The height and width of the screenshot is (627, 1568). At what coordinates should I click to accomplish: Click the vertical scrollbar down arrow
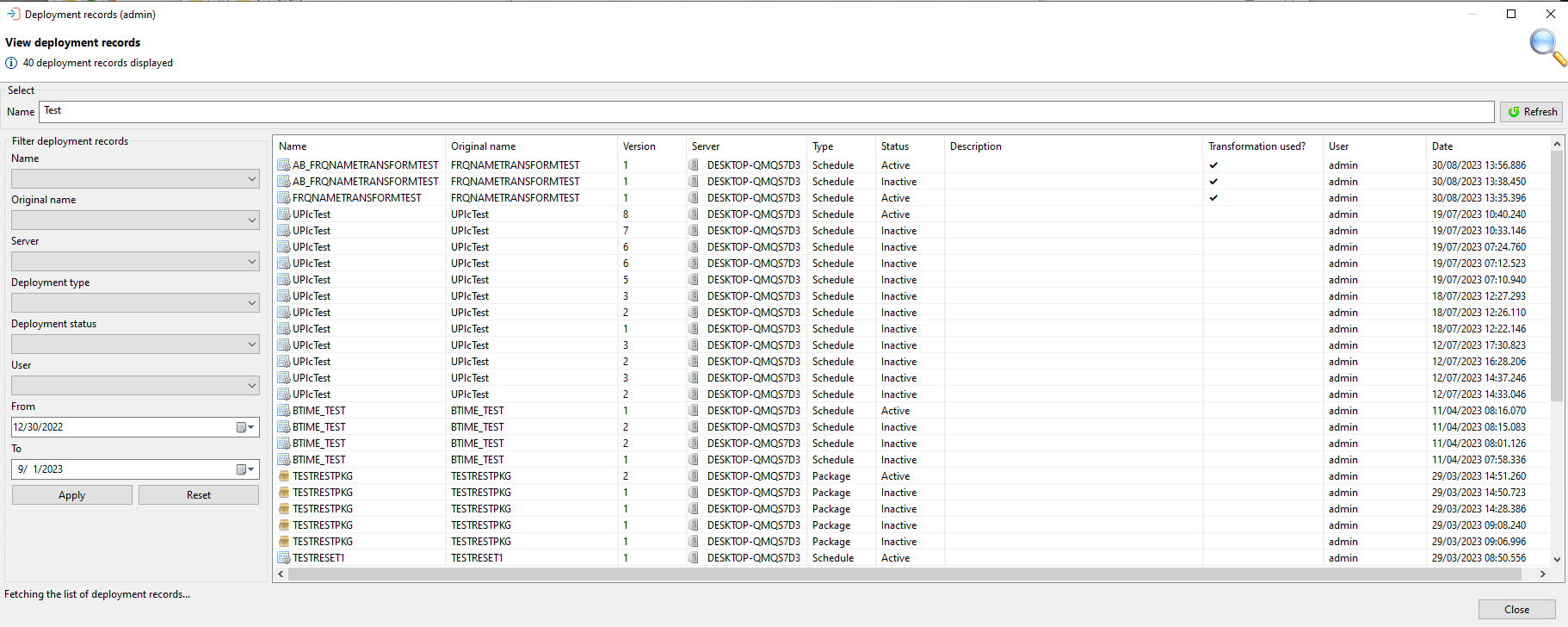point(1557,559)
